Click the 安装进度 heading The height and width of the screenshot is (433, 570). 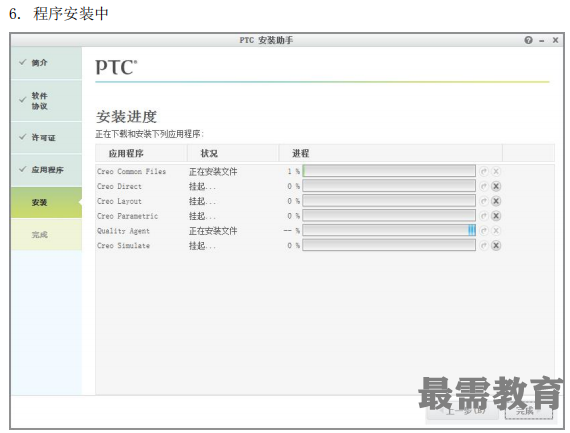click(126, 117)
